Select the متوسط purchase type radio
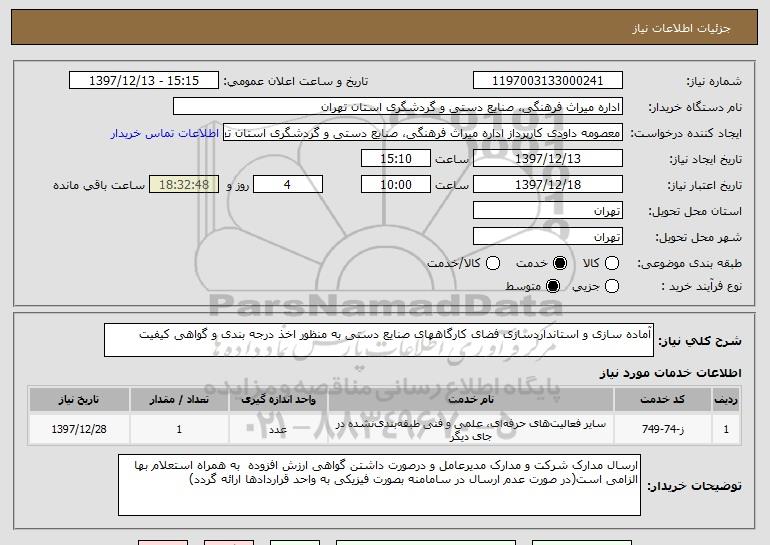The height and width of the screenshot is (545, 770). coord(552,286)
